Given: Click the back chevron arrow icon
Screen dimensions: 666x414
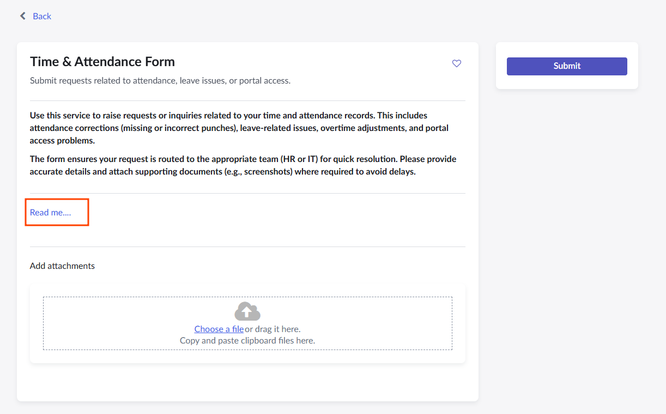Looking at the screenshot, I should tap(23, 16).
